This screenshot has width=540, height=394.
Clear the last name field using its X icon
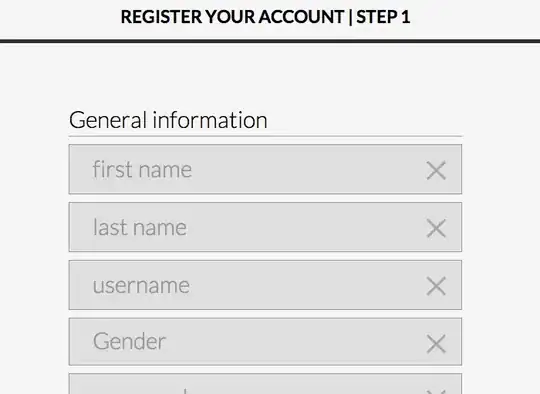(x=436, y=228)
